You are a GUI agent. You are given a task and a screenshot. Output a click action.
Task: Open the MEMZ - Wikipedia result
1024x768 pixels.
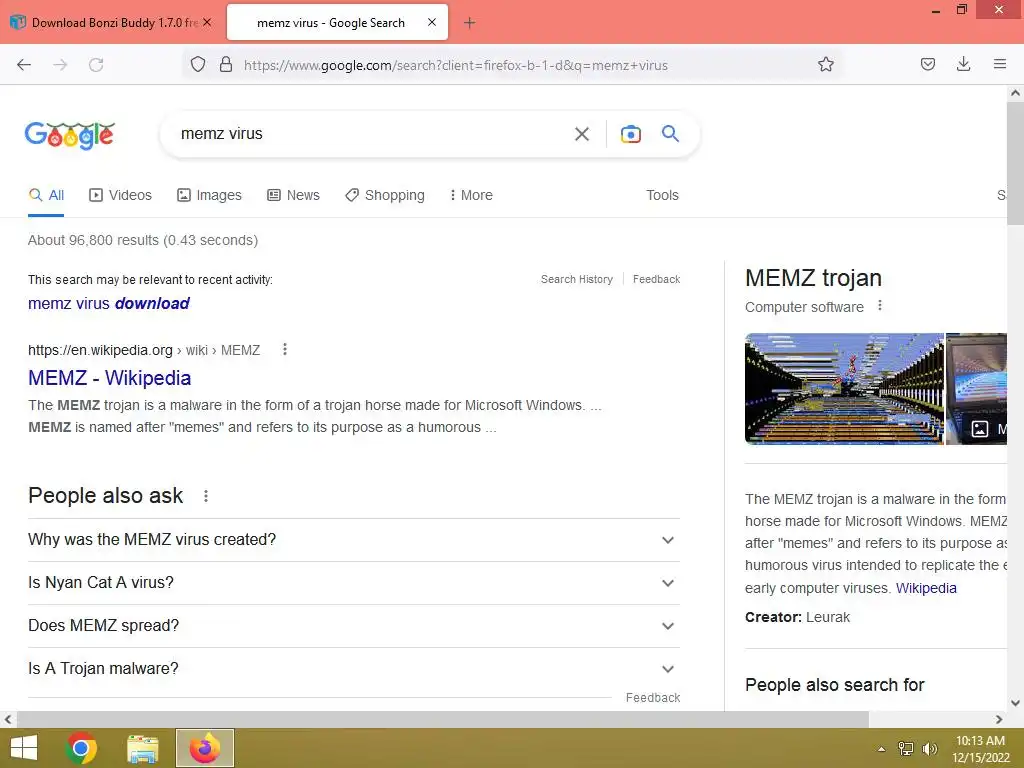tap(110, 378)
